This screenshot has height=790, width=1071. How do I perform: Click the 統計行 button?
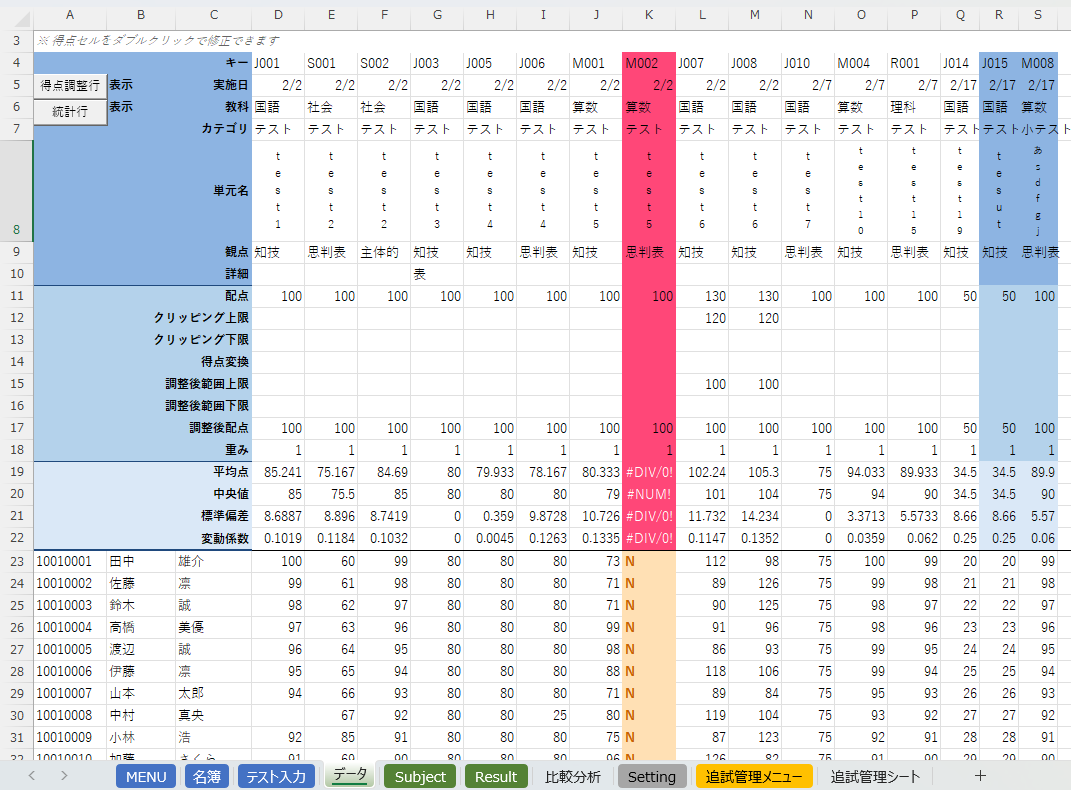[x=70, y=112]
